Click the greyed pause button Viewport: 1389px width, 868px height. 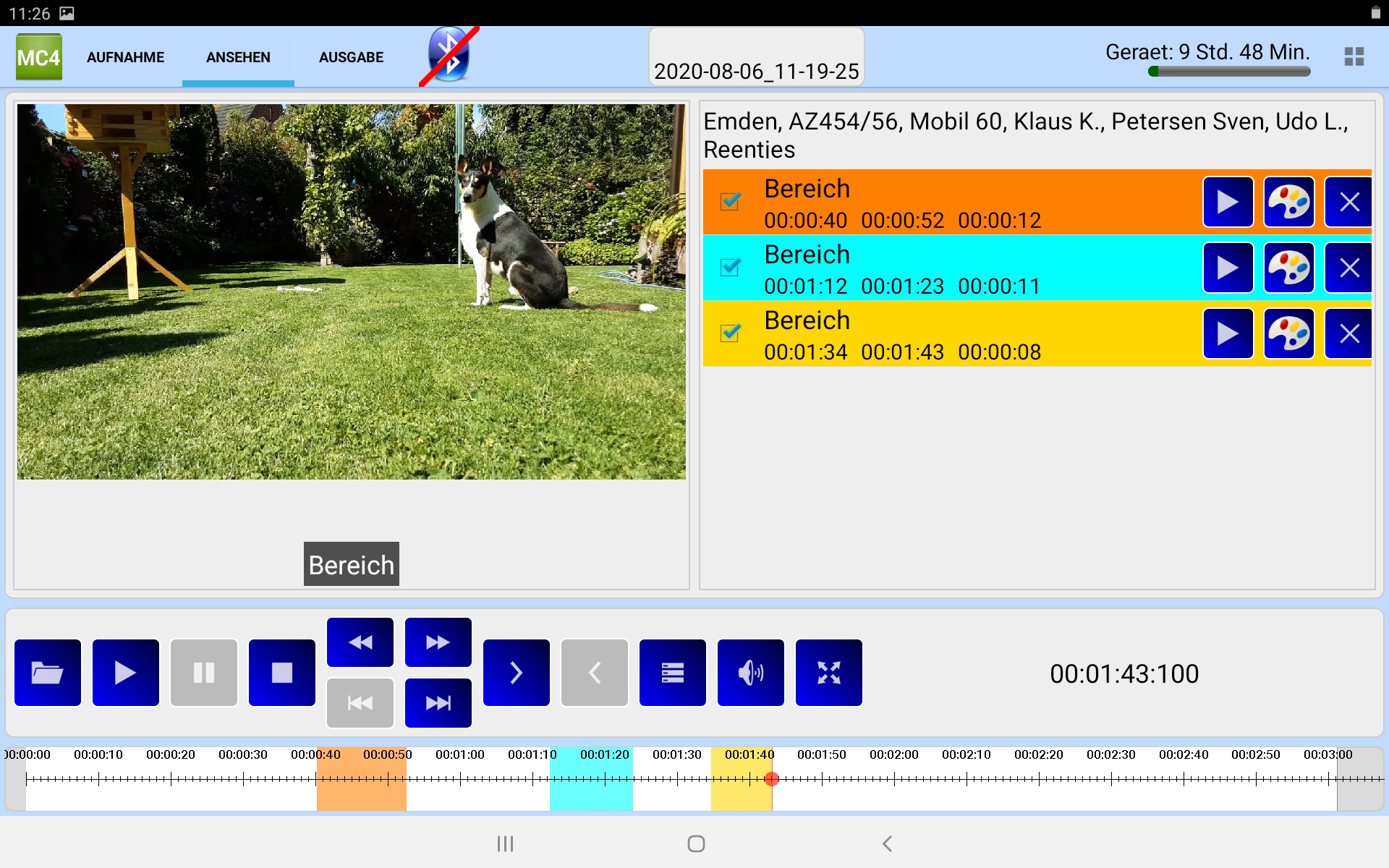click(204, 673)
